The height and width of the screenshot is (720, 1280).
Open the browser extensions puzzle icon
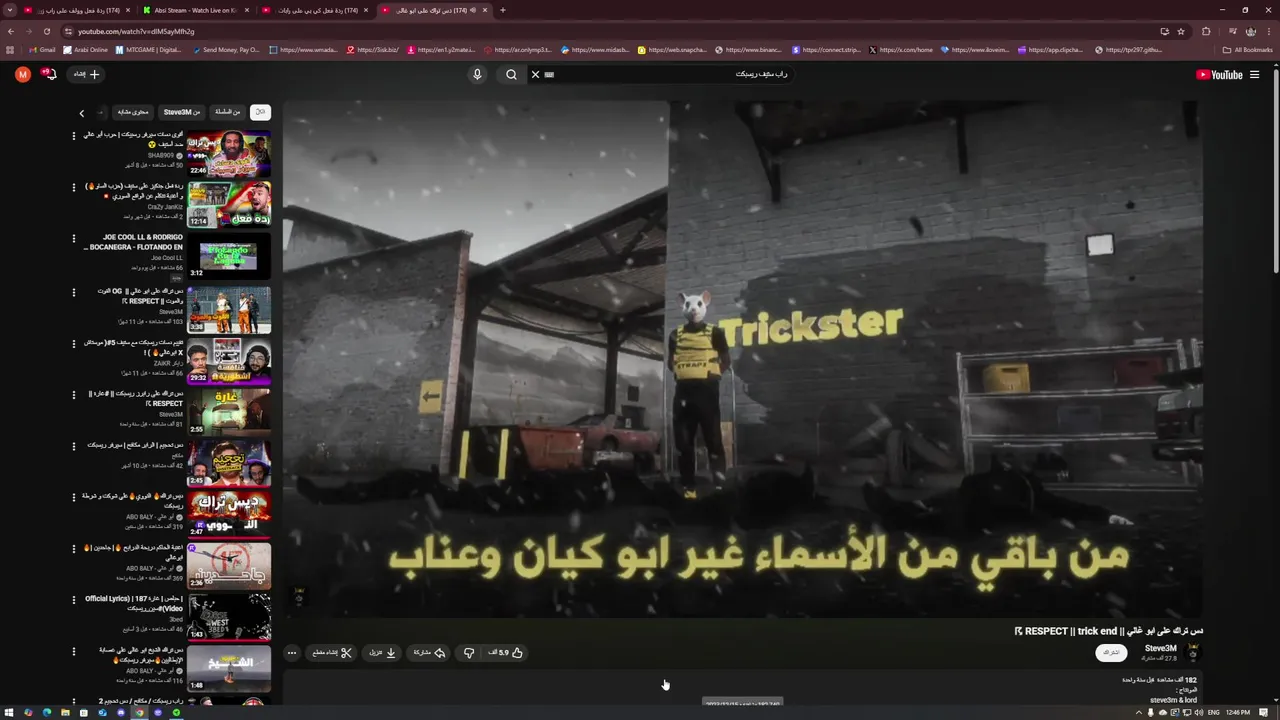coord(1206,31)
